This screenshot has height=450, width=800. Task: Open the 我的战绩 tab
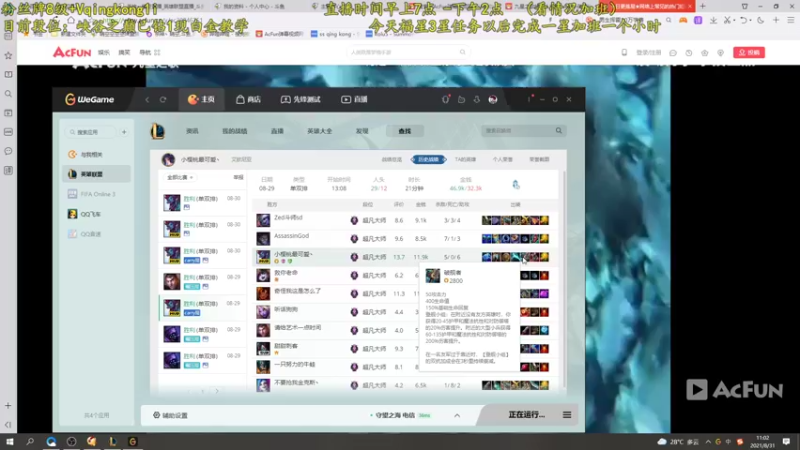click(x=234, y=131)
